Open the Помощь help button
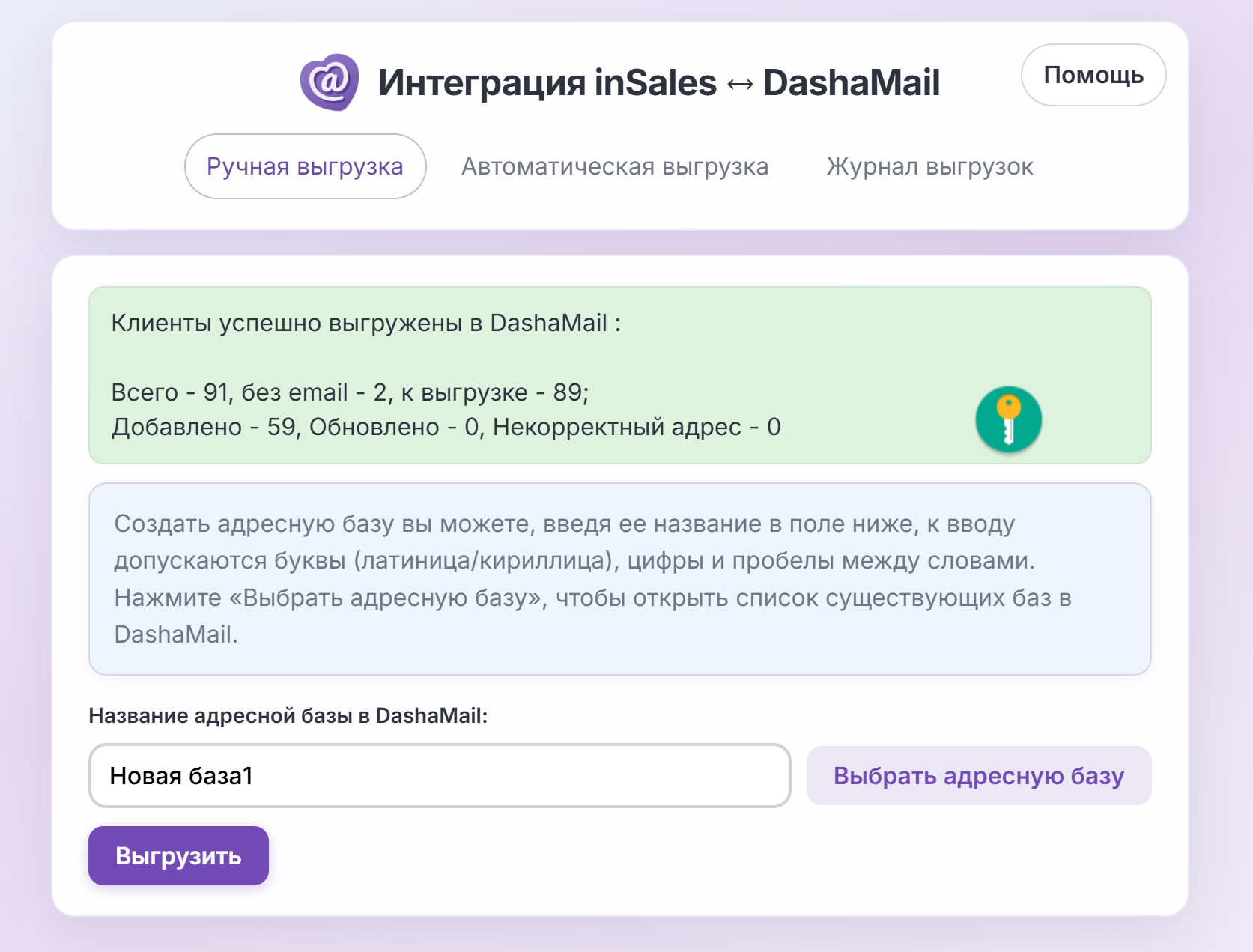1253x952 pixels. coord(1093,75)
